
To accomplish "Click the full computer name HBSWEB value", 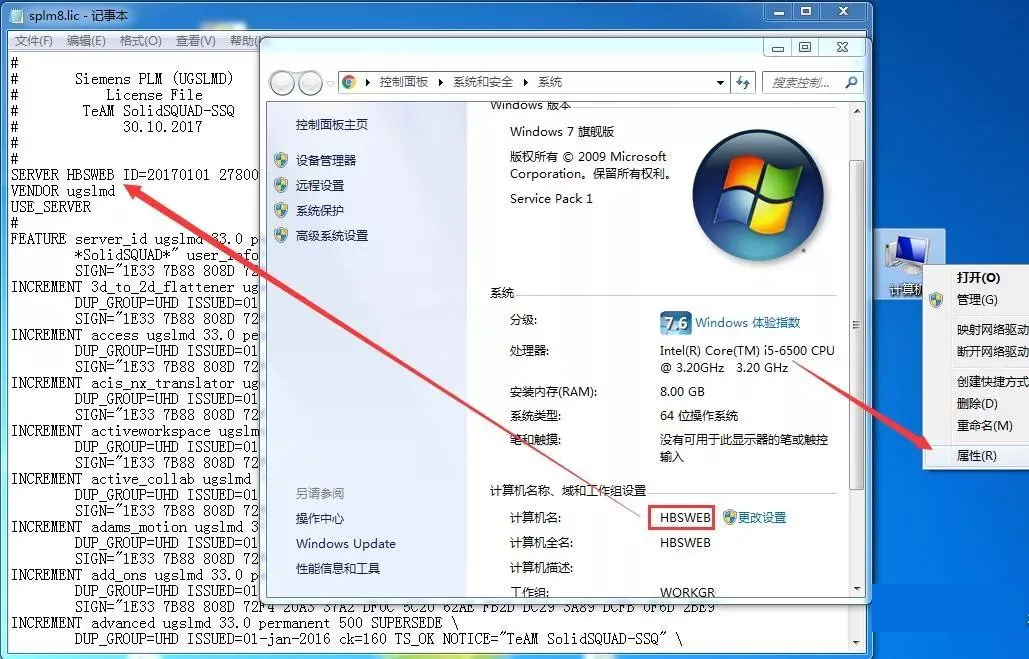I will [x=685, y=543].
